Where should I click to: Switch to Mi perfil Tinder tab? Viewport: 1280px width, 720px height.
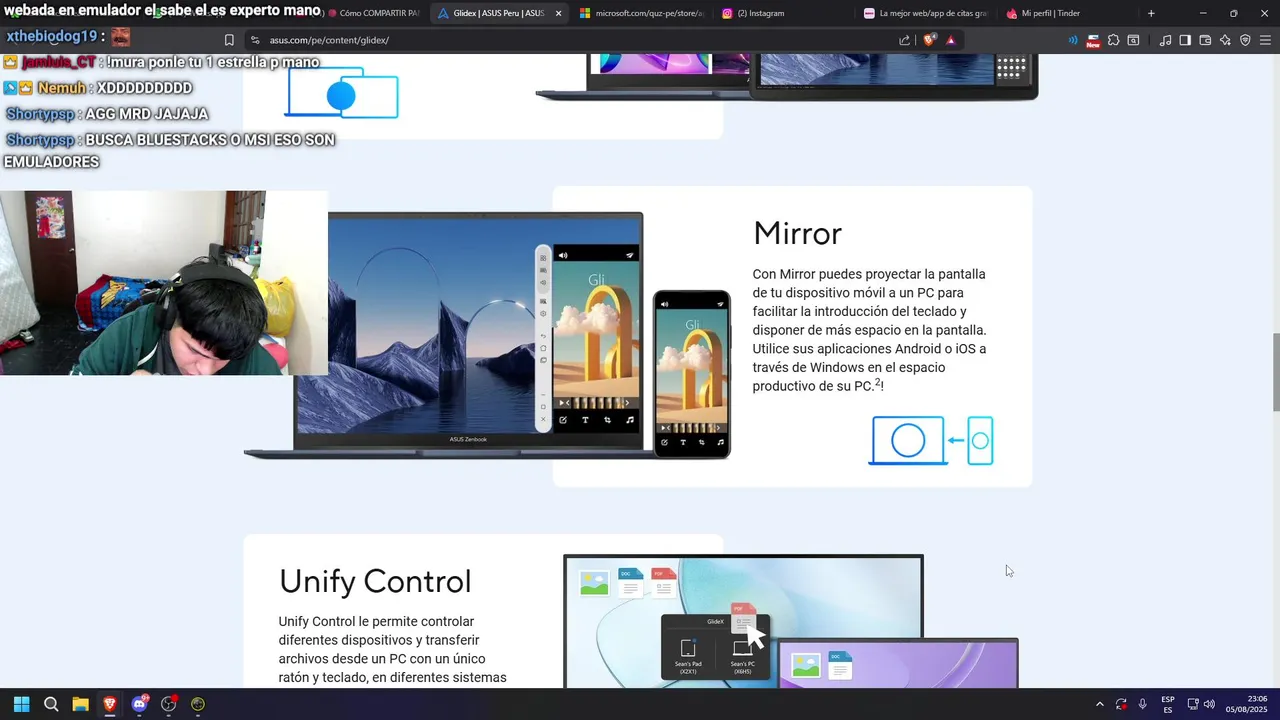(x=1066, y=13)
